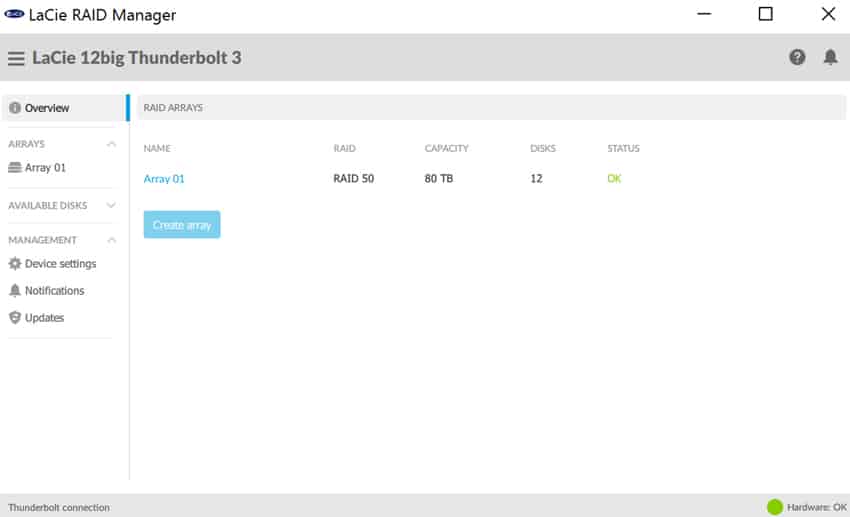
Task: Click the disks count 12
Action: click(x=536, y=179)
